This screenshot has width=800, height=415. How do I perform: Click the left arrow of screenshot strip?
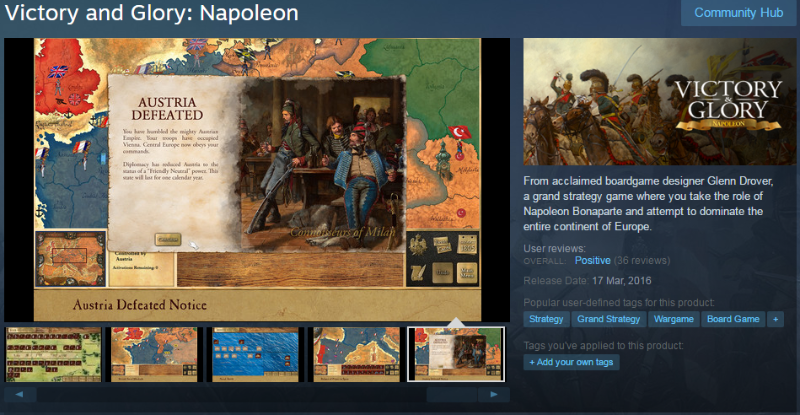point(19,395)
